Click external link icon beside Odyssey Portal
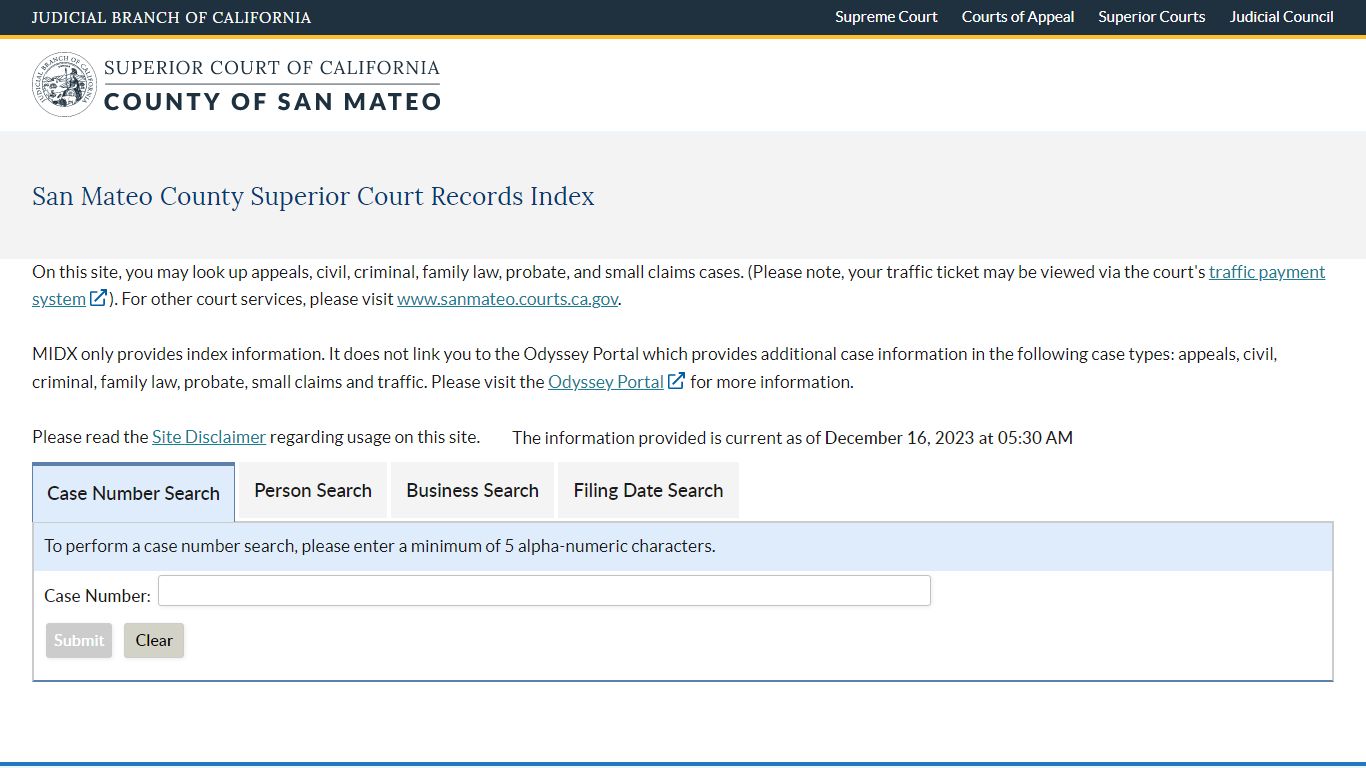Screen dimensions: 1366x768 click(x=676, y=381)
